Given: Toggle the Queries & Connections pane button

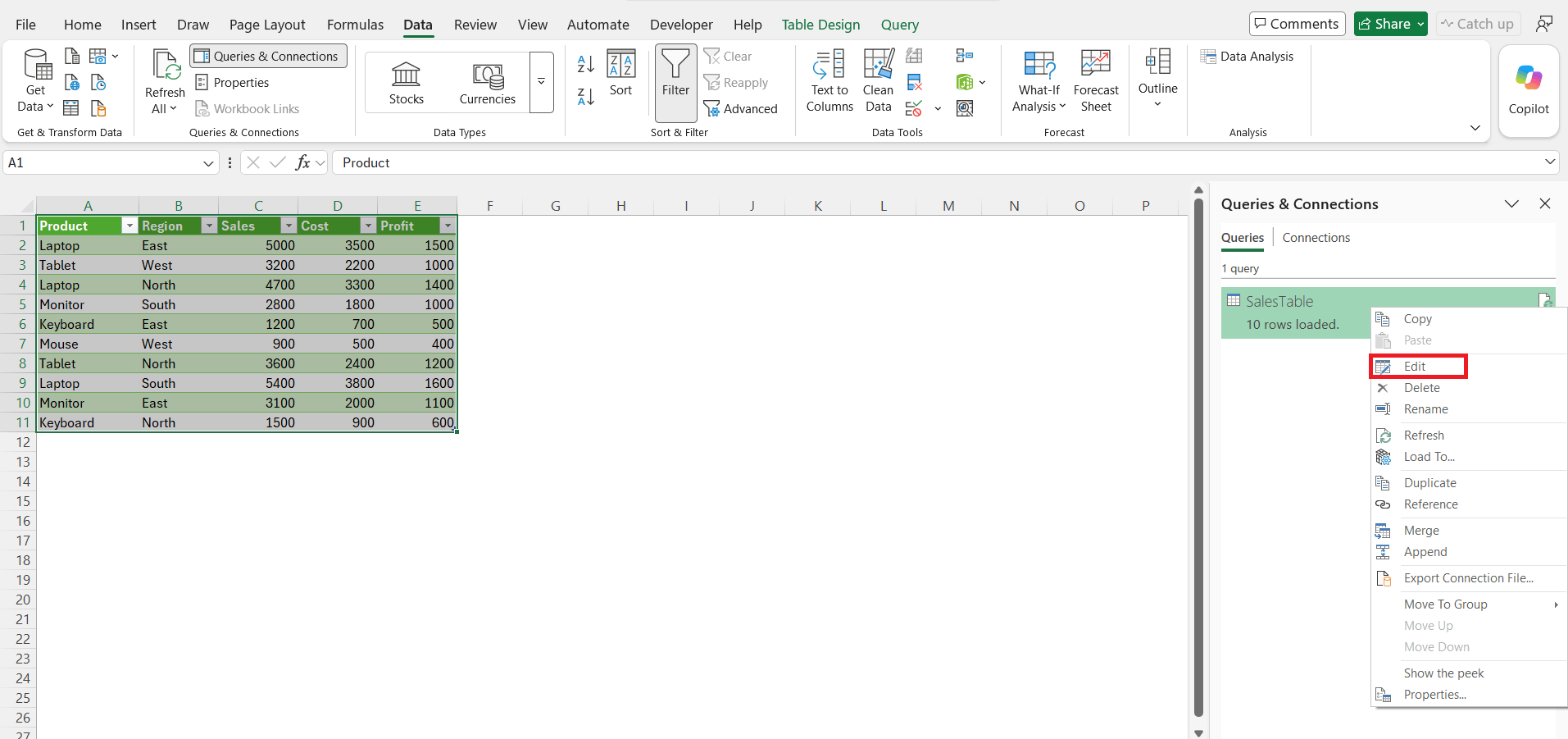Looking at the screenshot, I should [x=269, y=57].
